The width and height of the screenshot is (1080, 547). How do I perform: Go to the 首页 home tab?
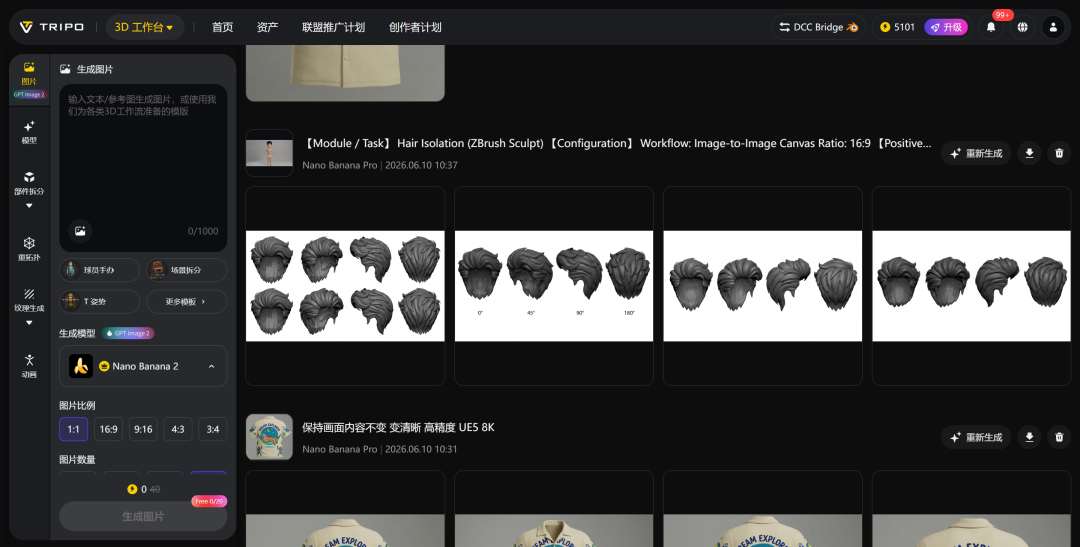click(x=222, y=27)
